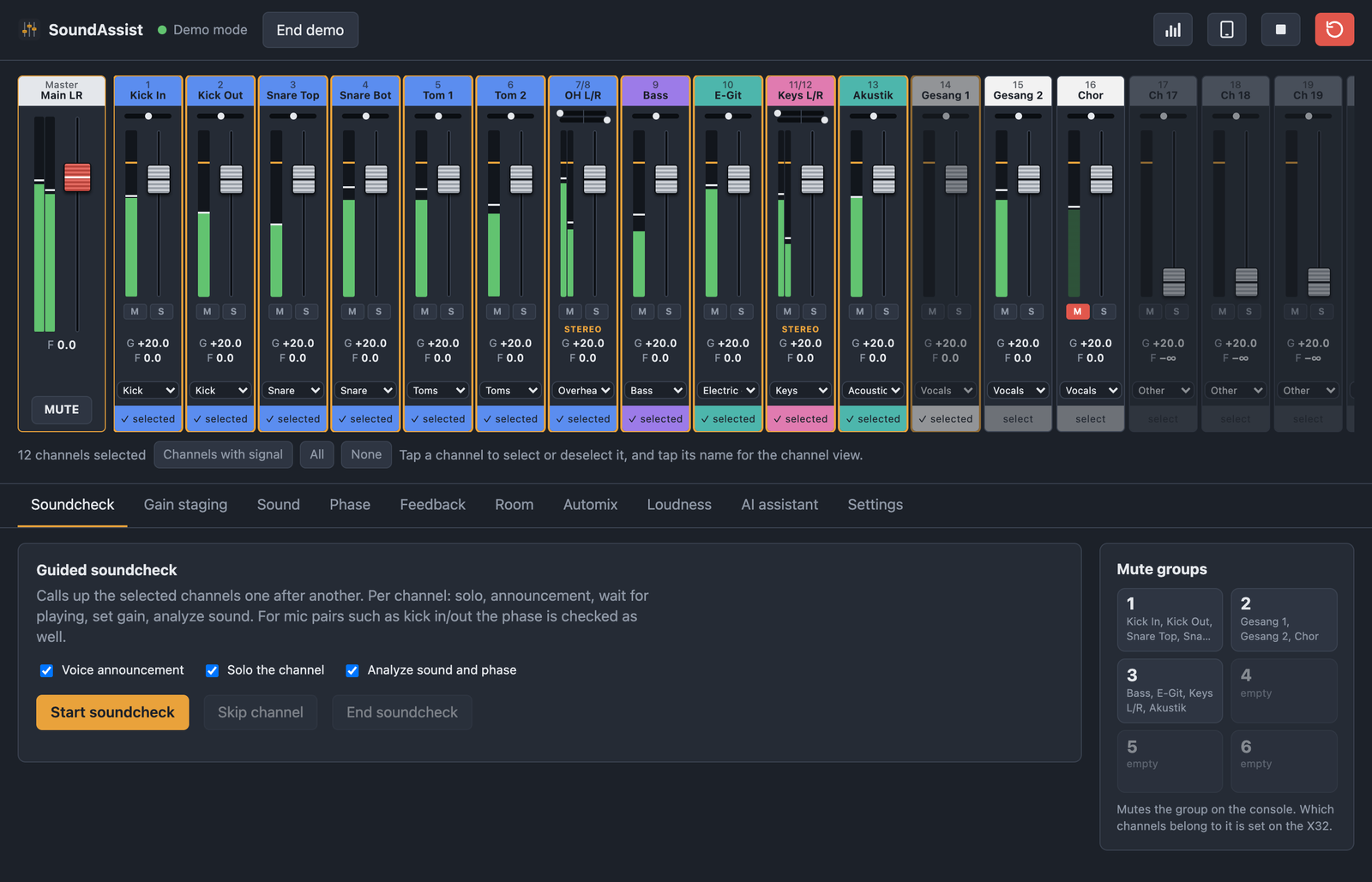Image resolution: width=1372 pixels, height=882 pixels.
Task: Open the level meters bar-chart icon
Action: pyautogui.click(x=1172, y=30)
